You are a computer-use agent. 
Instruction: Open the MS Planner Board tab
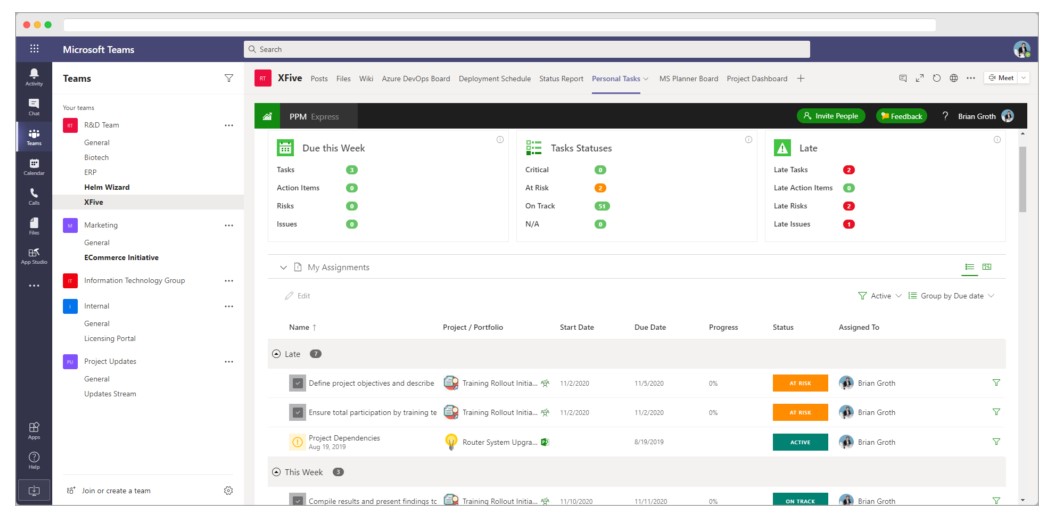tap(688, 78)
